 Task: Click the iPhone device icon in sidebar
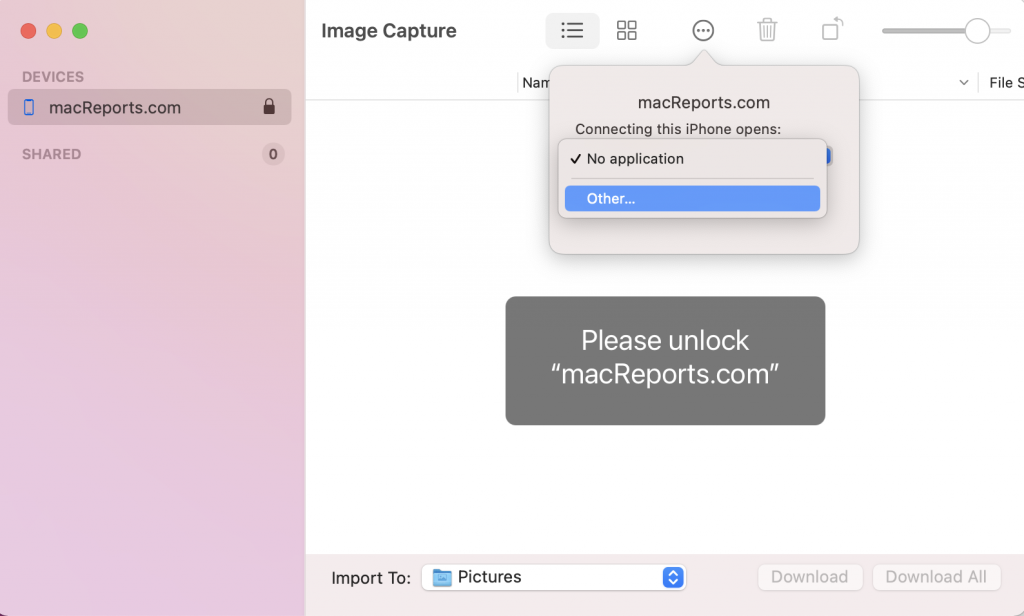(x=29, y=107)
